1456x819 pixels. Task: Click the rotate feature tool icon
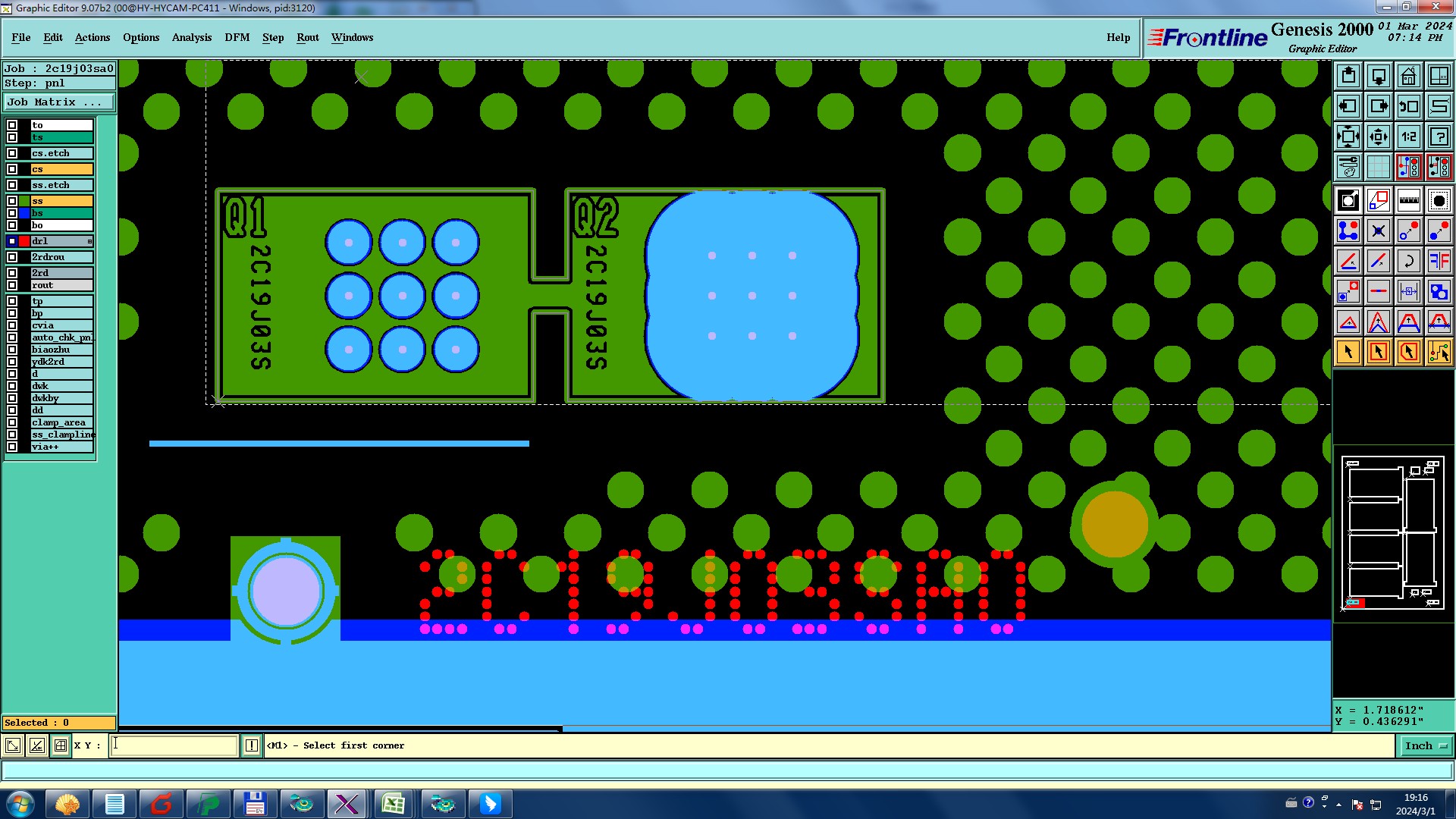1408,261
